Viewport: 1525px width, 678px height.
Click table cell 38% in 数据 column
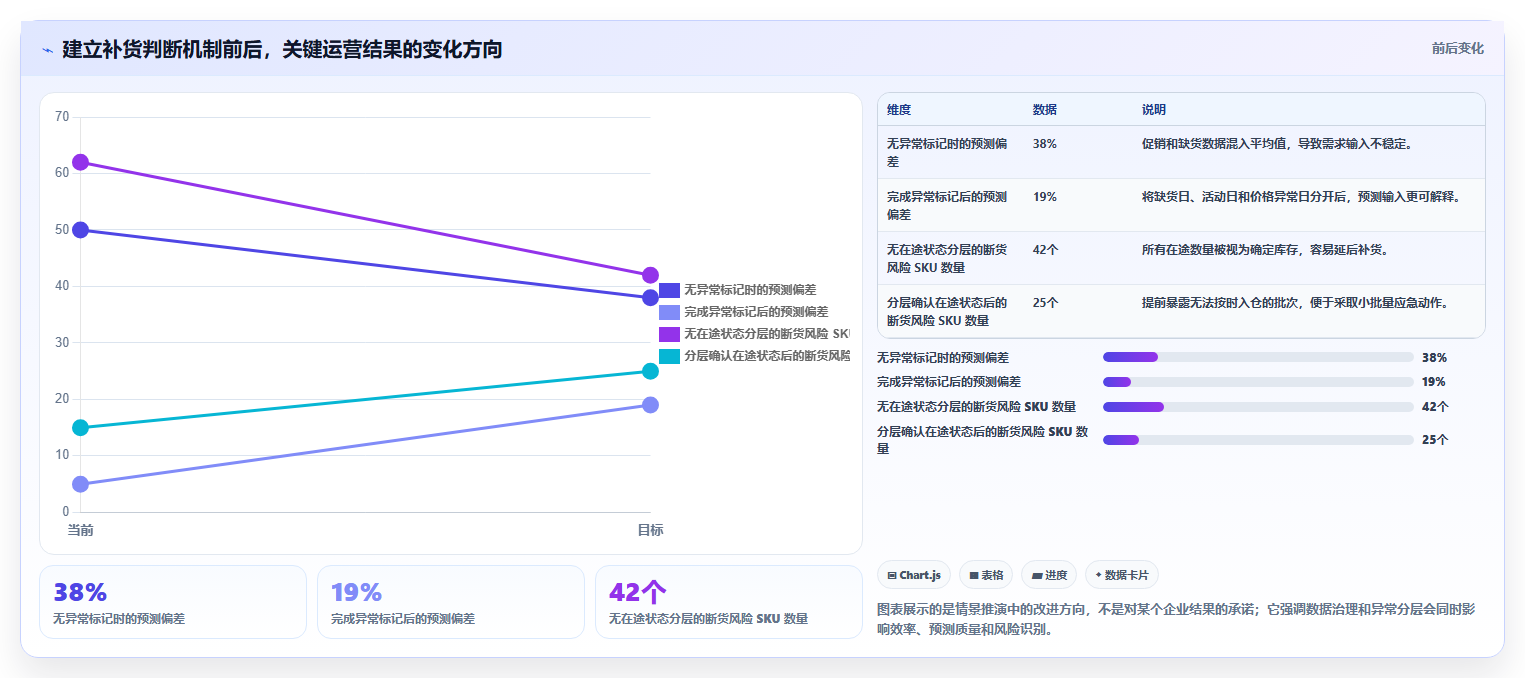[1045, 144]
